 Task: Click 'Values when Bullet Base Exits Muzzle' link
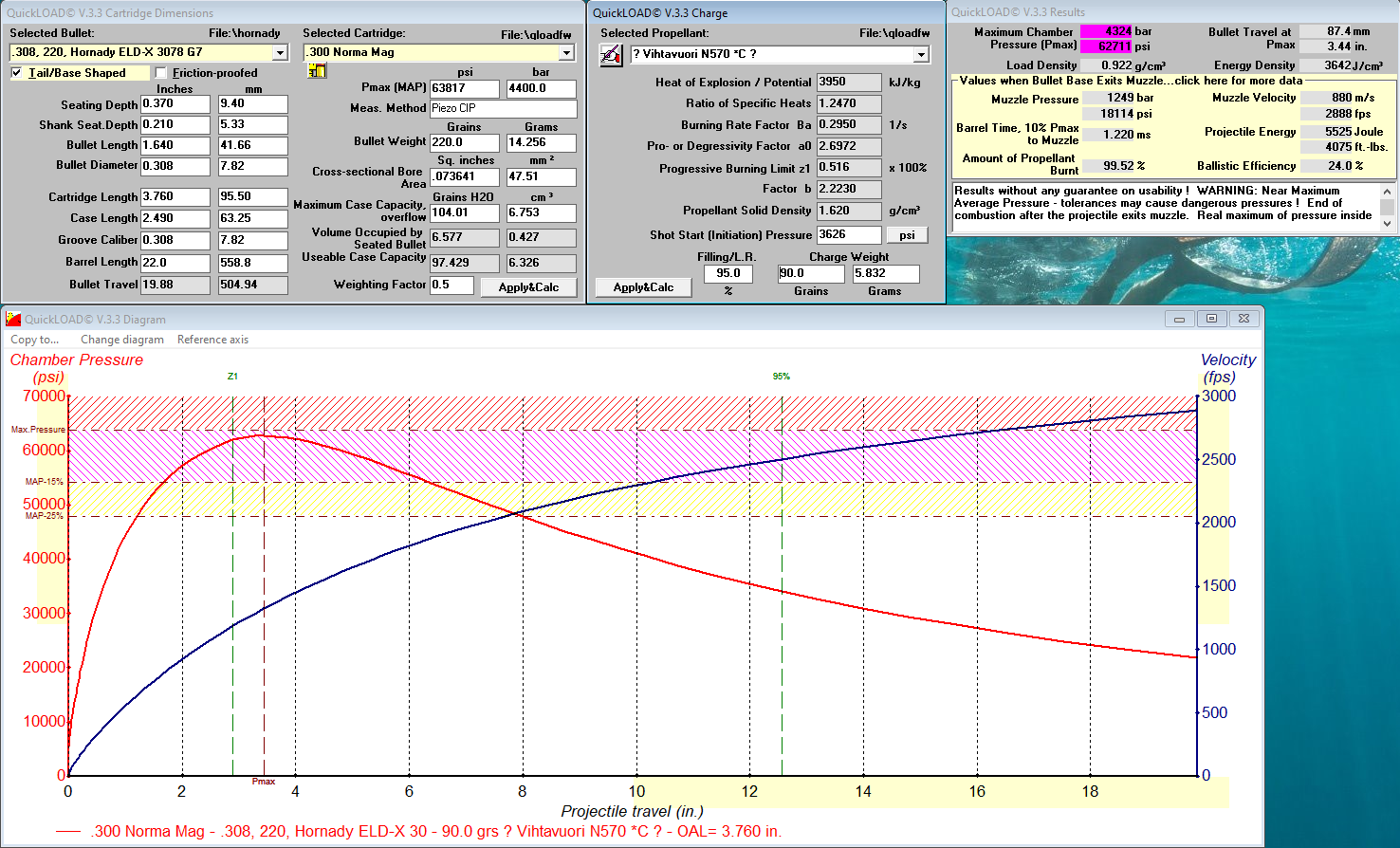pyautogui.click(x=1131, y=81)
